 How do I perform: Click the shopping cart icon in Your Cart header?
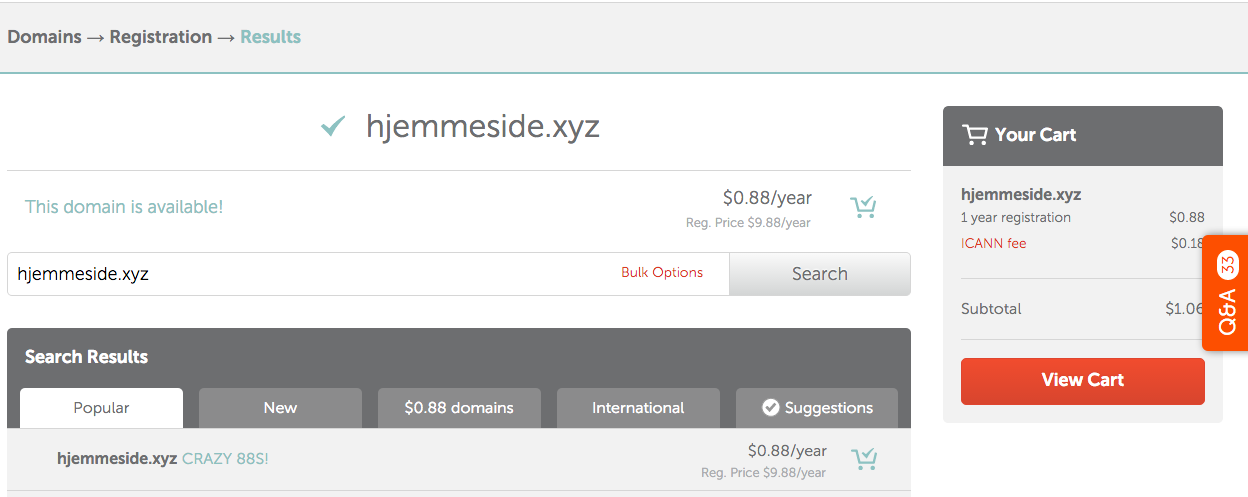coord(974,135)
